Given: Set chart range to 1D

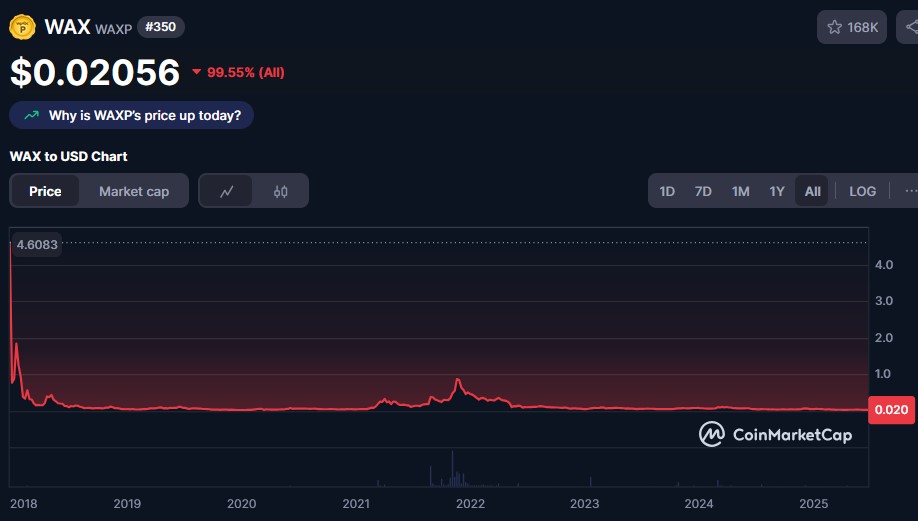Looking at the screenshot, I should [667, 191].
